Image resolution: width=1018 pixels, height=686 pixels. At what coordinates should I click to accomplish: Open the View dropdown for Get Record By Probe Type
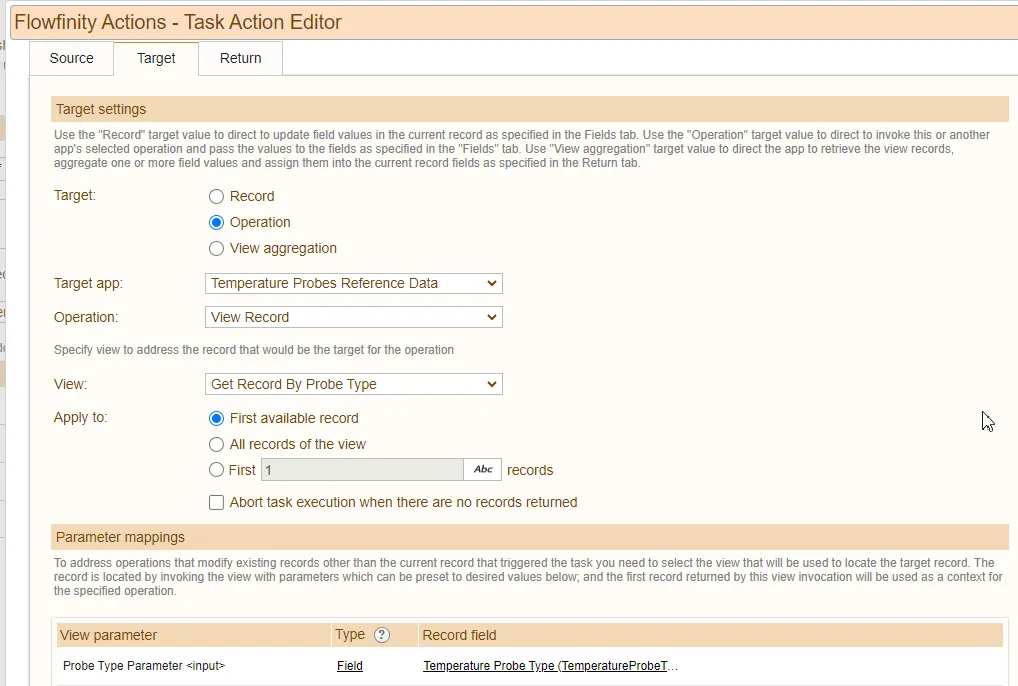(354, 384)
